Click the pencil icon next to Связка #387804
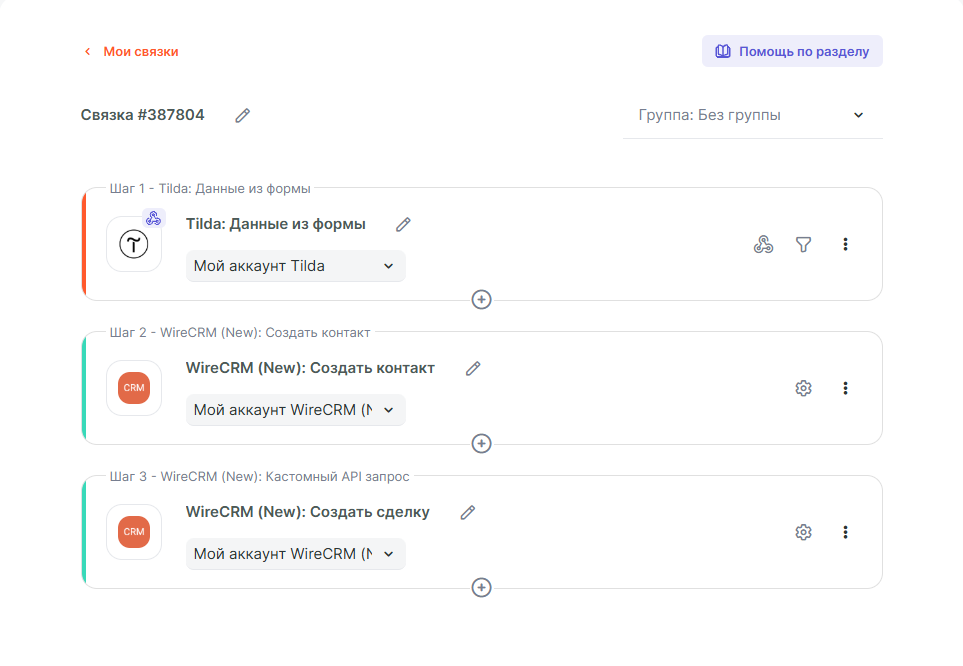963x666 pixels. pos(242,115)
